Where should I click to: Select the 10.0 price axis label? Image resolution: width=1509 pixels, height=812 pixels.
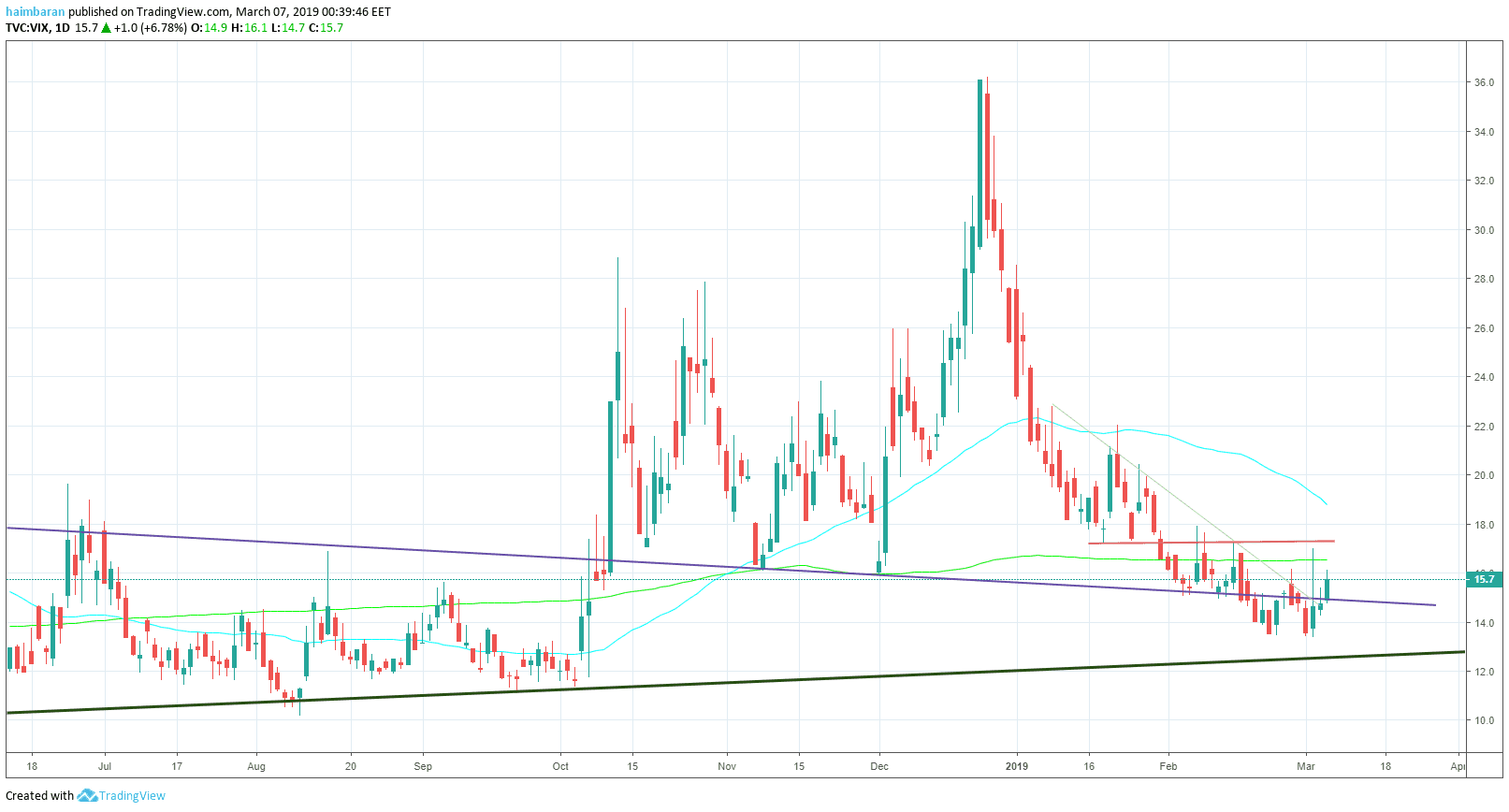click(1485, 720)
